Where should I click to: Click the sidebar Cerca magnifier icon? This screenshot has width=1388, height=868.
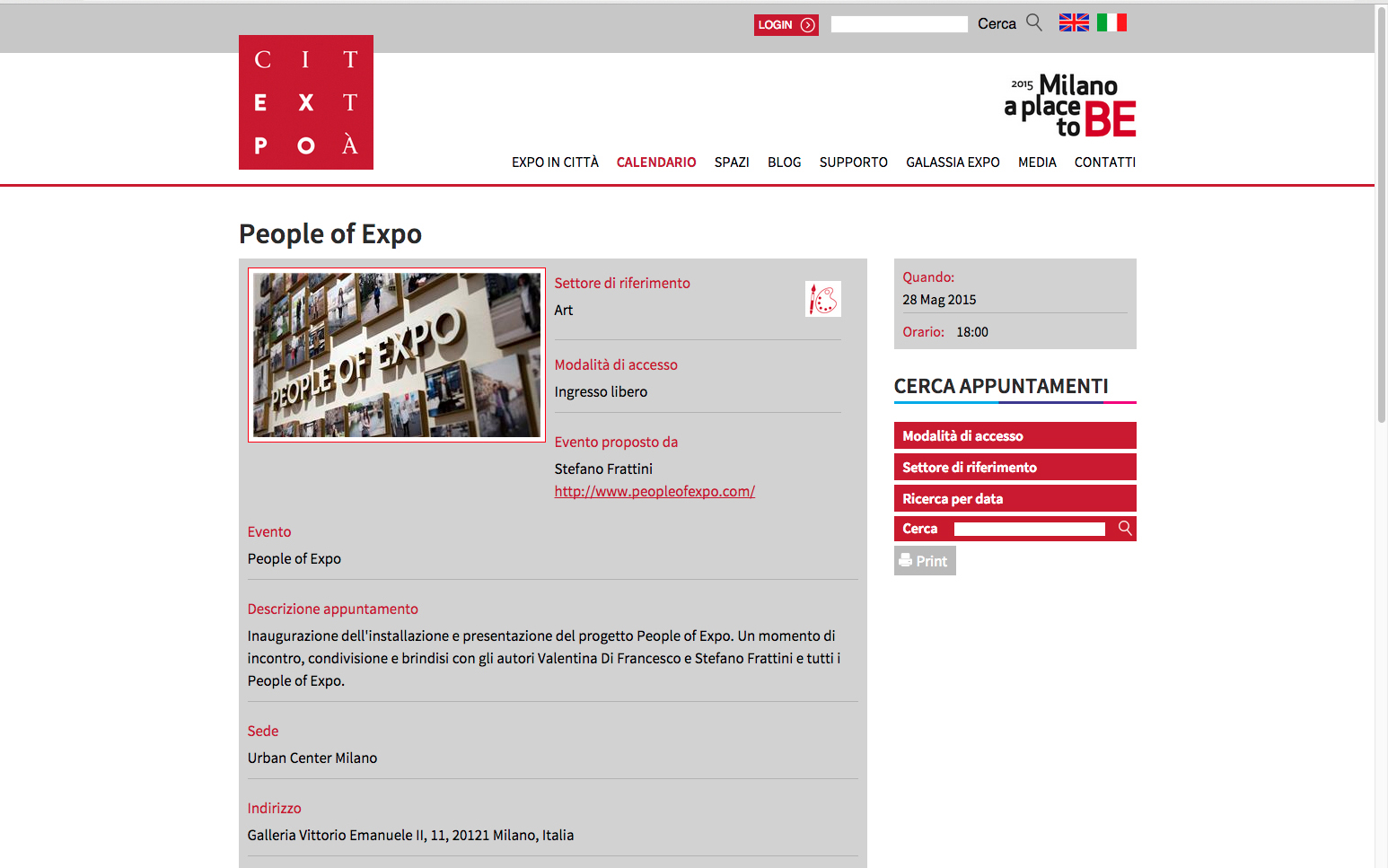tap(1125, 529)
